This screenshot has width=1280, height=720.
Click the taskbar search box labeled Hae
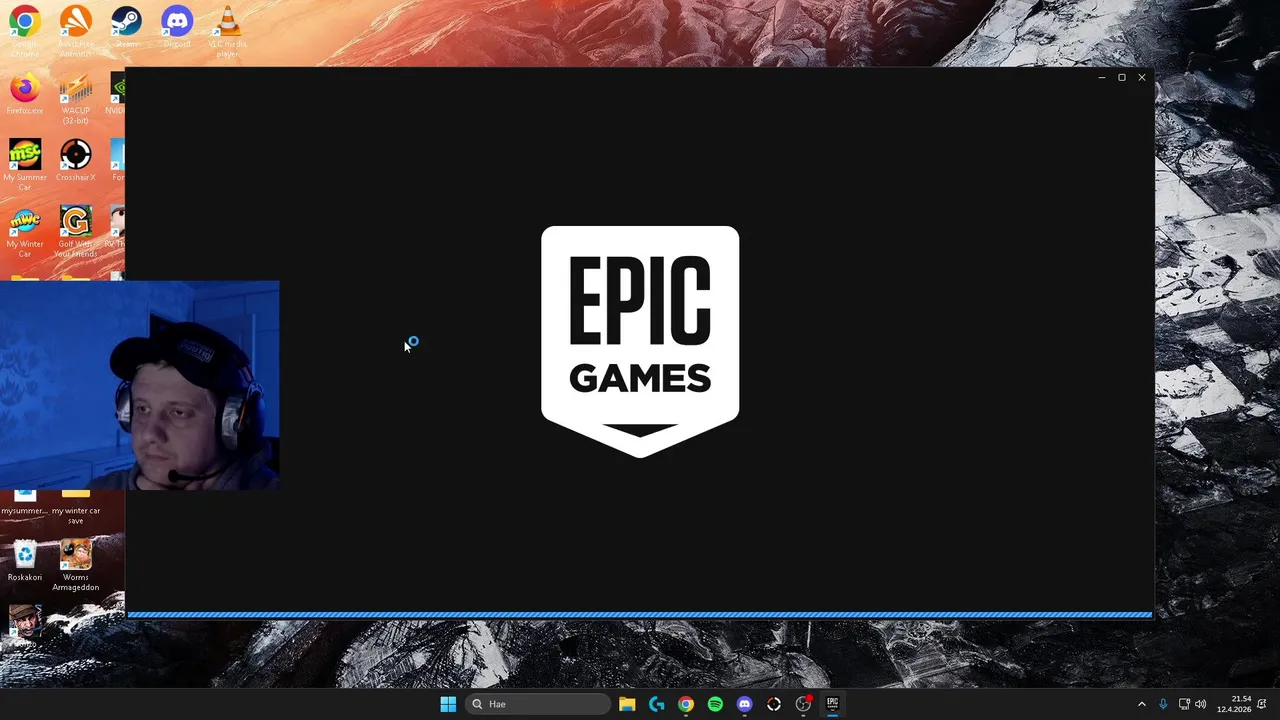[538, 704]
